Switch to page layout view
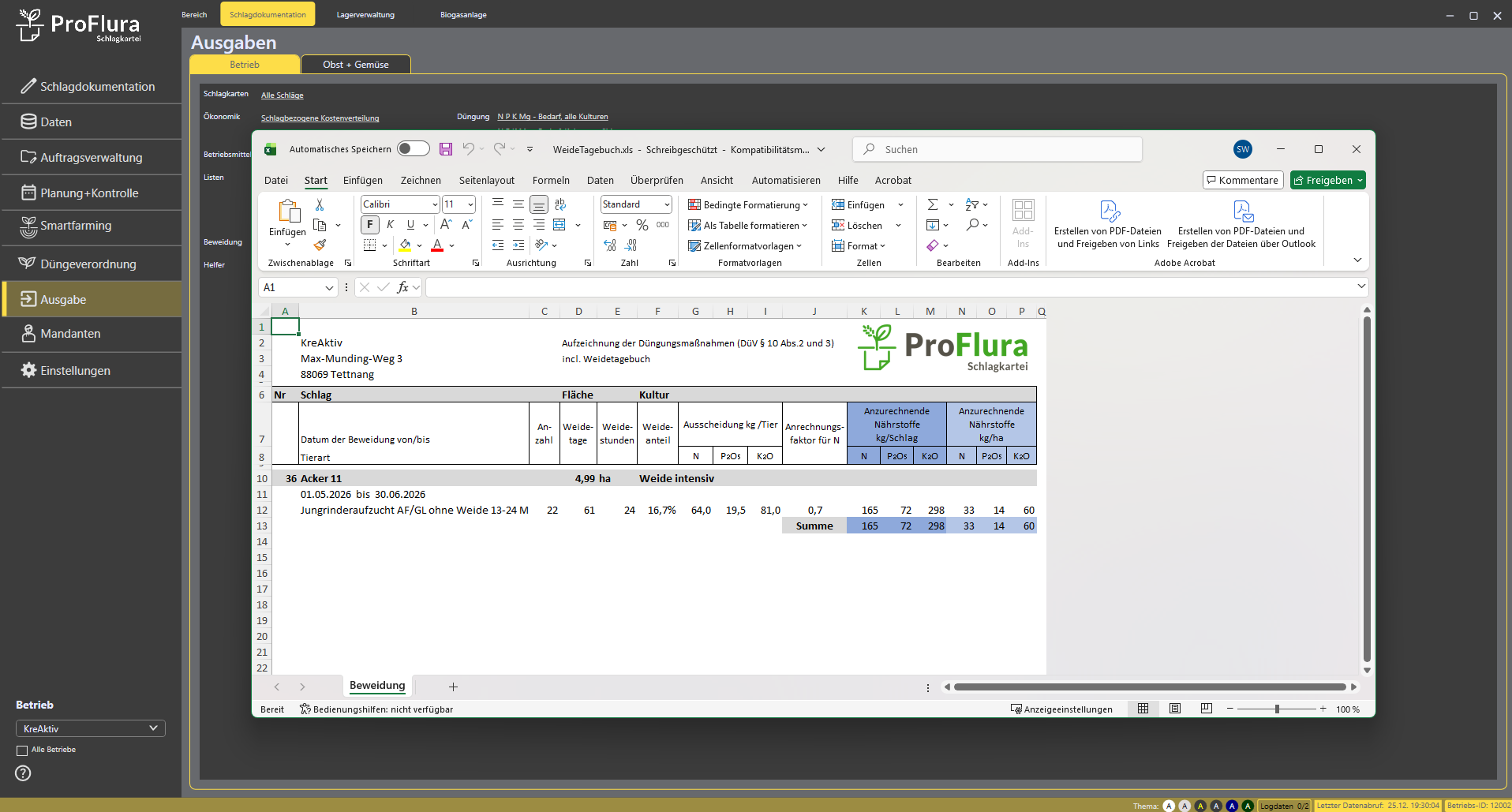 coord(1175,709)
